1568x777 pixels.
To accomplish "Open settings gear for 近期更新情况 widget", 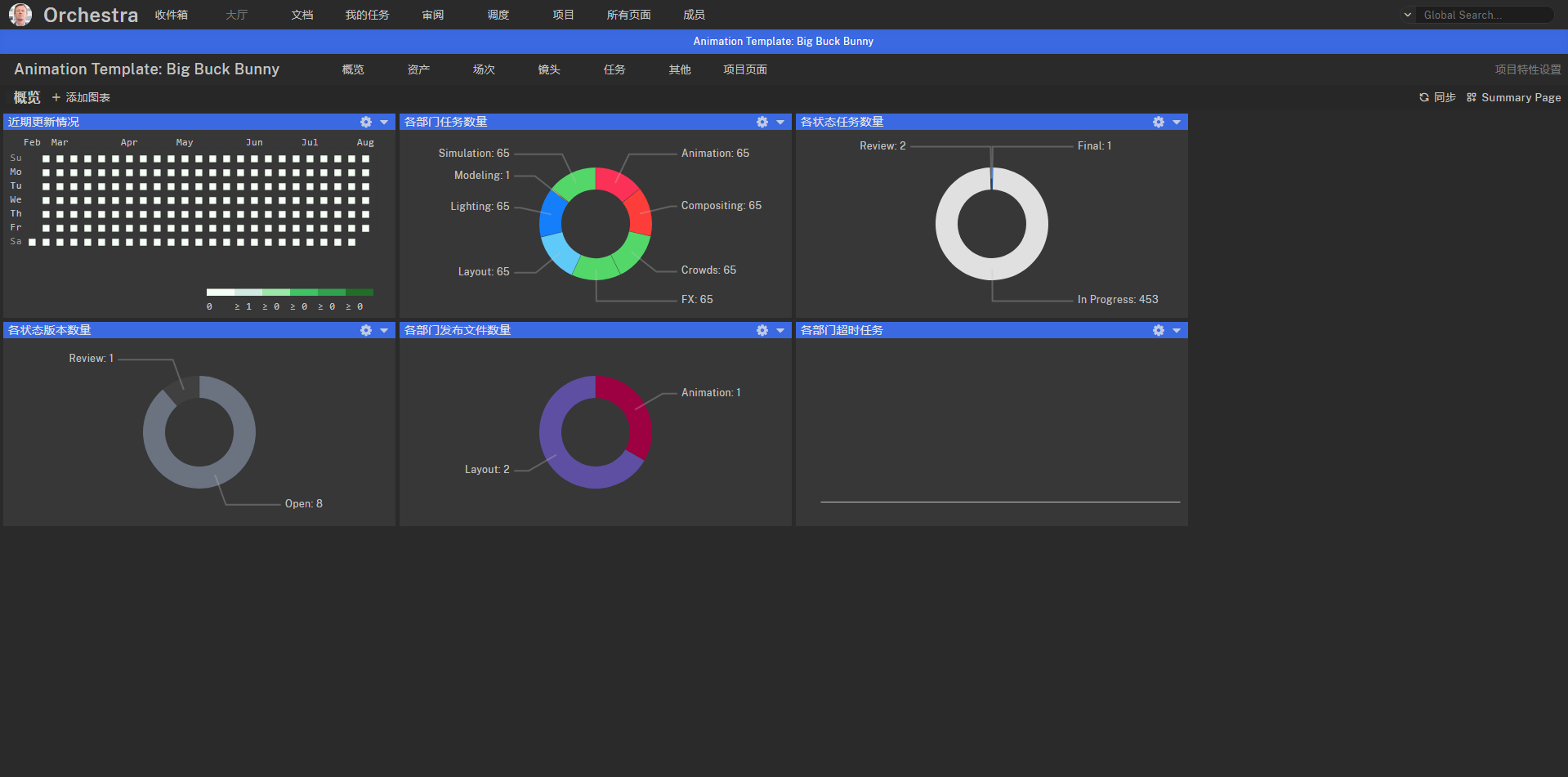I will coord(366,122).
